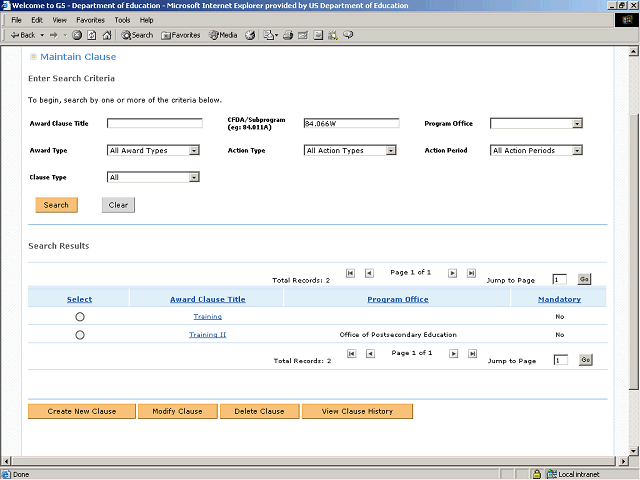The height and width of the screenshot is (480, 640).
Task: Go to previous page in bottom pager
Action: 370,353
